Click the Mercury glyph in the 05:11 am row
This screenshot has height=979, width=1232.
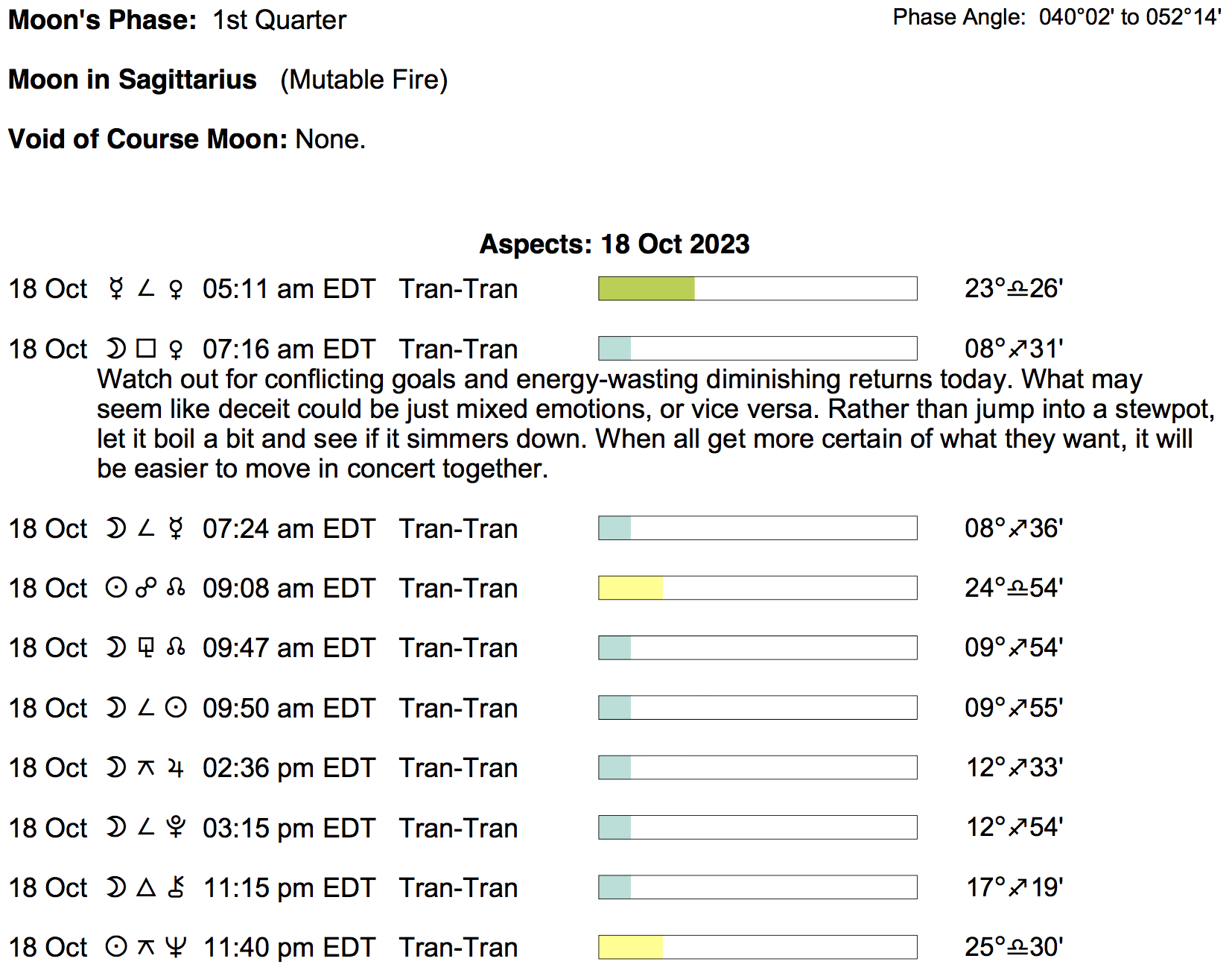tap(115, 288)
